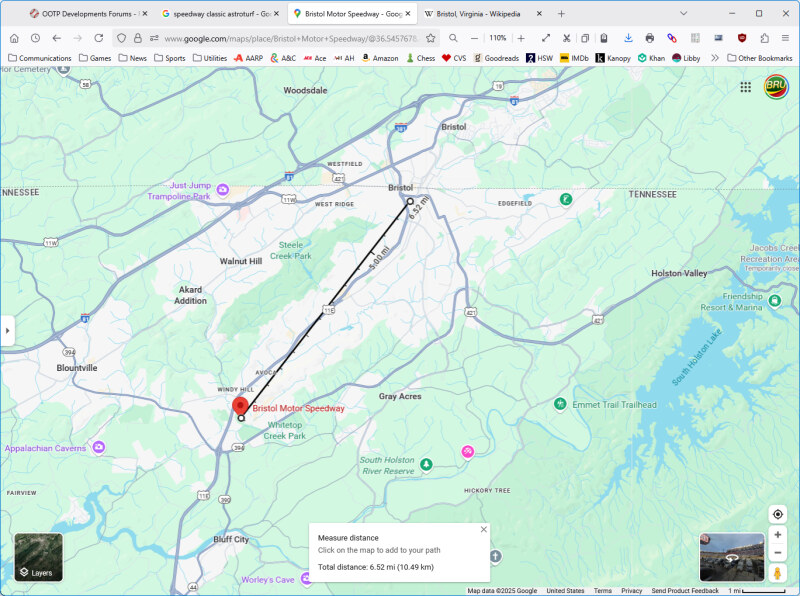The height and width of the screenshot is (596, 800).
Task: Open the Google apps grid
Action: pyautogui.click(x=745, y=87)
